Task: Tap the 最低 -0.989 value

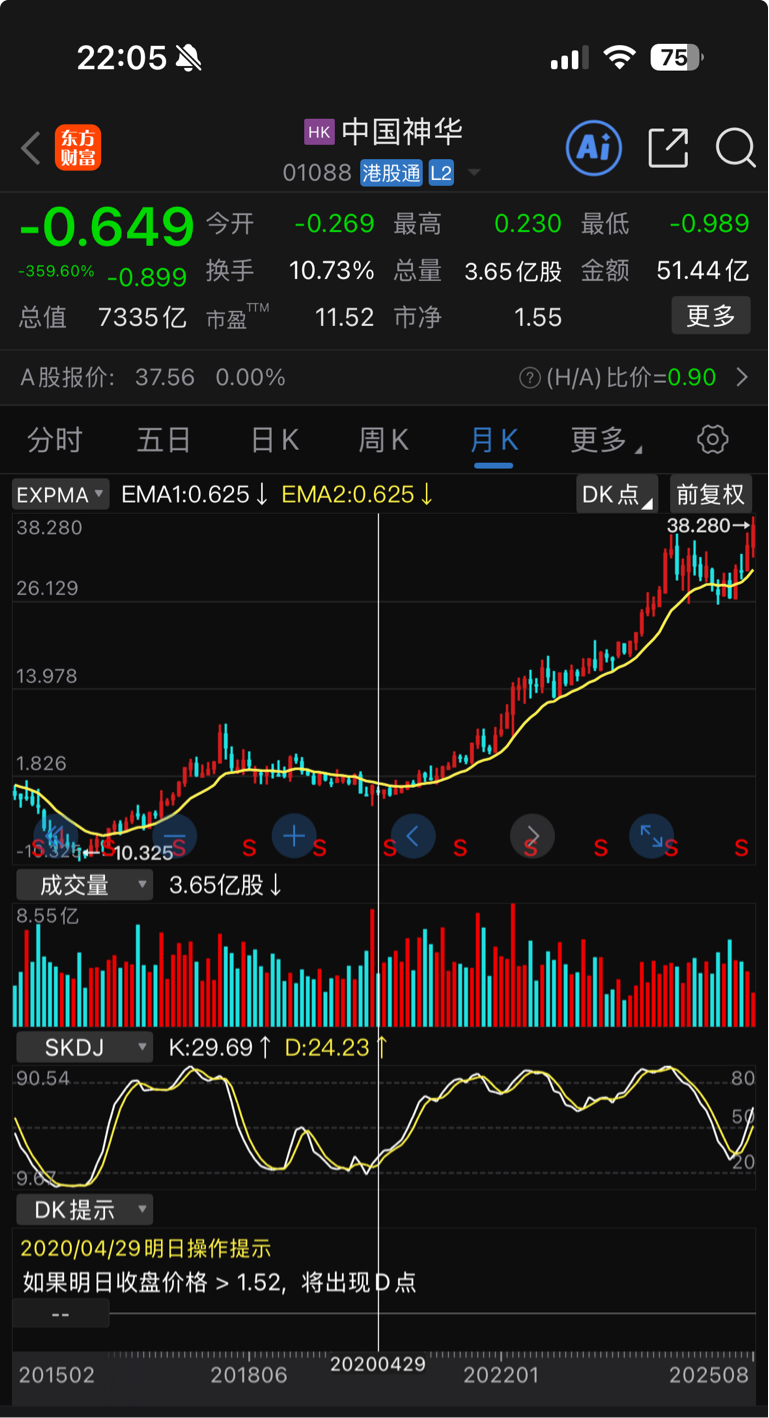Action: (x=709, y=224)
